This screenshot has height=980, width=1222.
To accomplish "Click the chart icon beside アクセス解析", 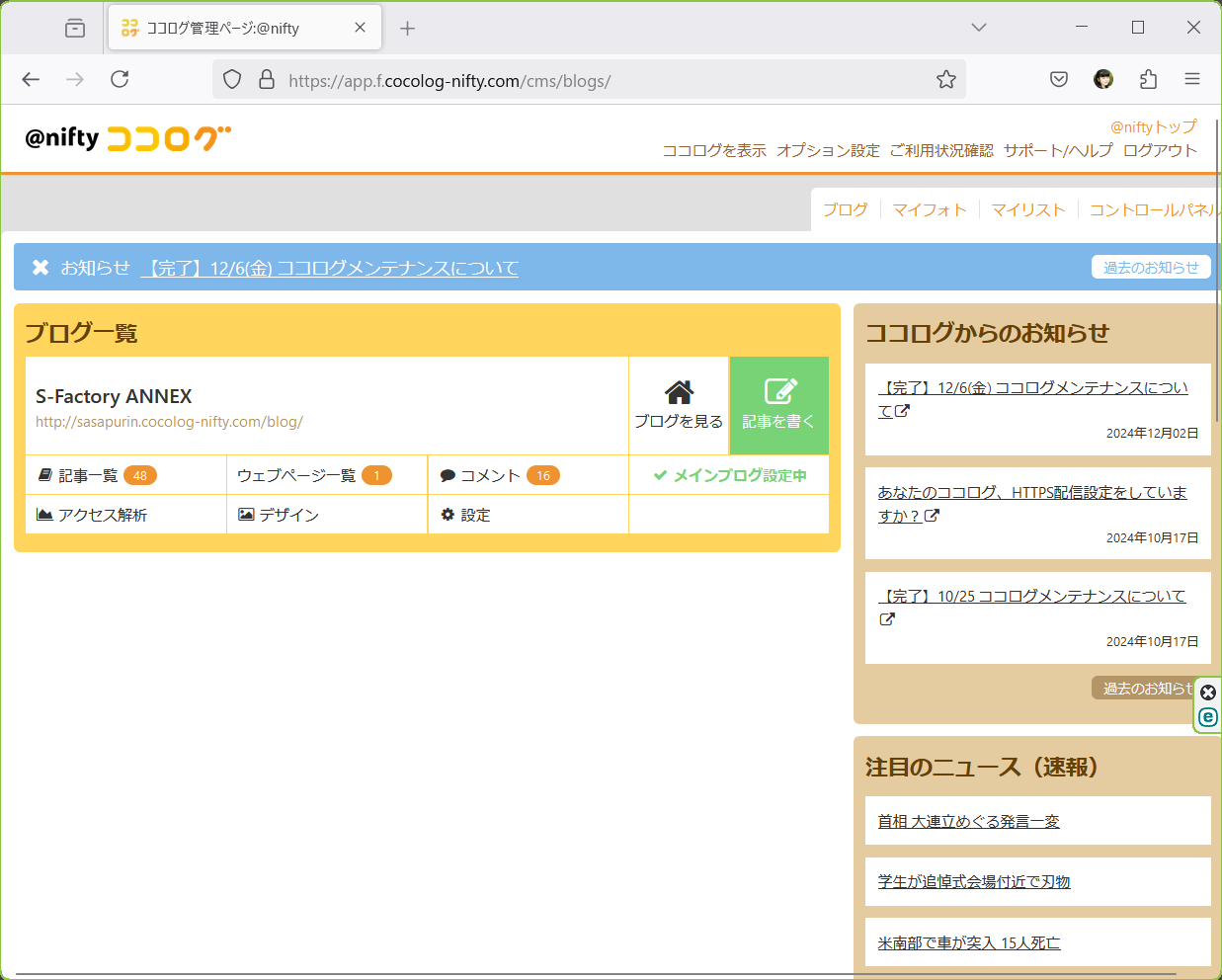I will [44, 515].
